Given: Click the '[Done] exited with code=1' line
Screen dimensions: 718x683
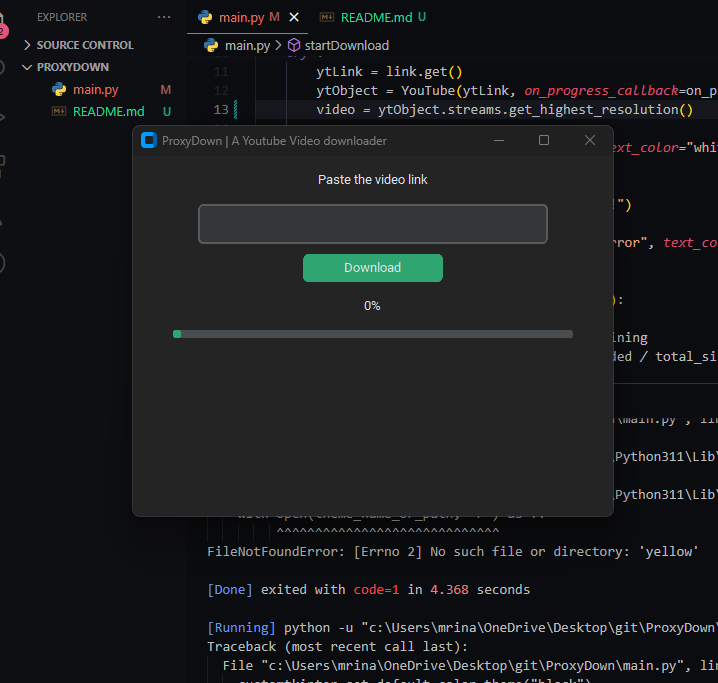Looking at the screenshot, I should tap(369, 590).
